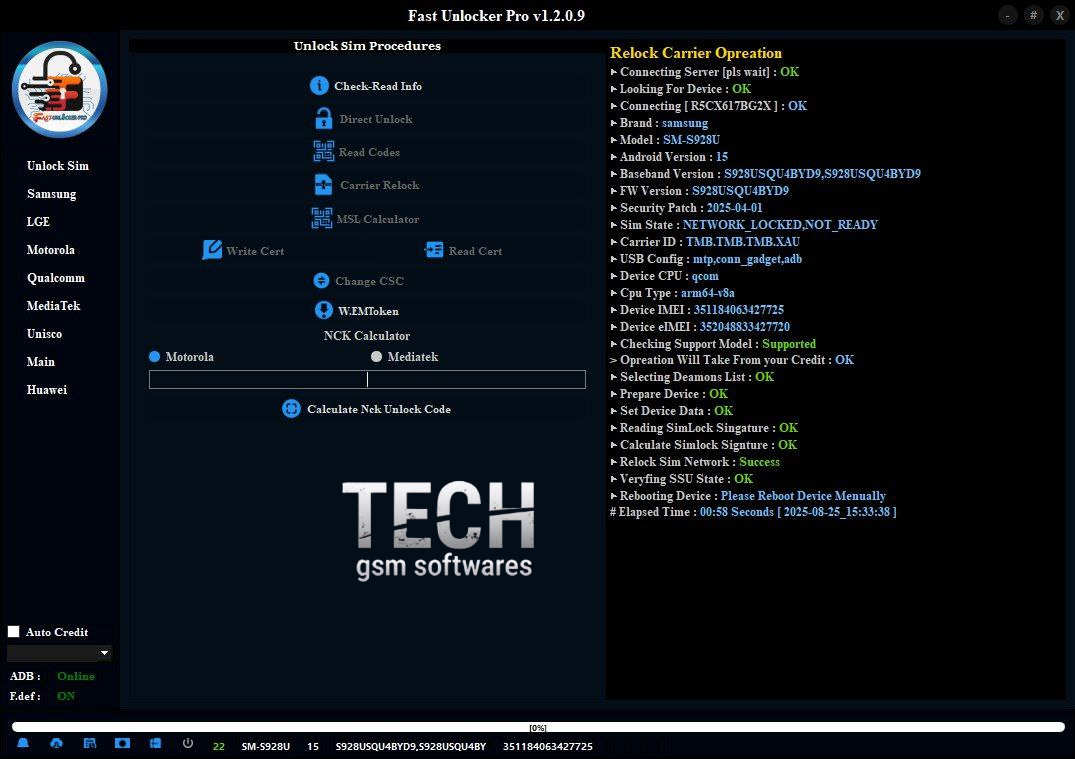Click IMEI '351184063427725' in the status bar

(548, 746)
